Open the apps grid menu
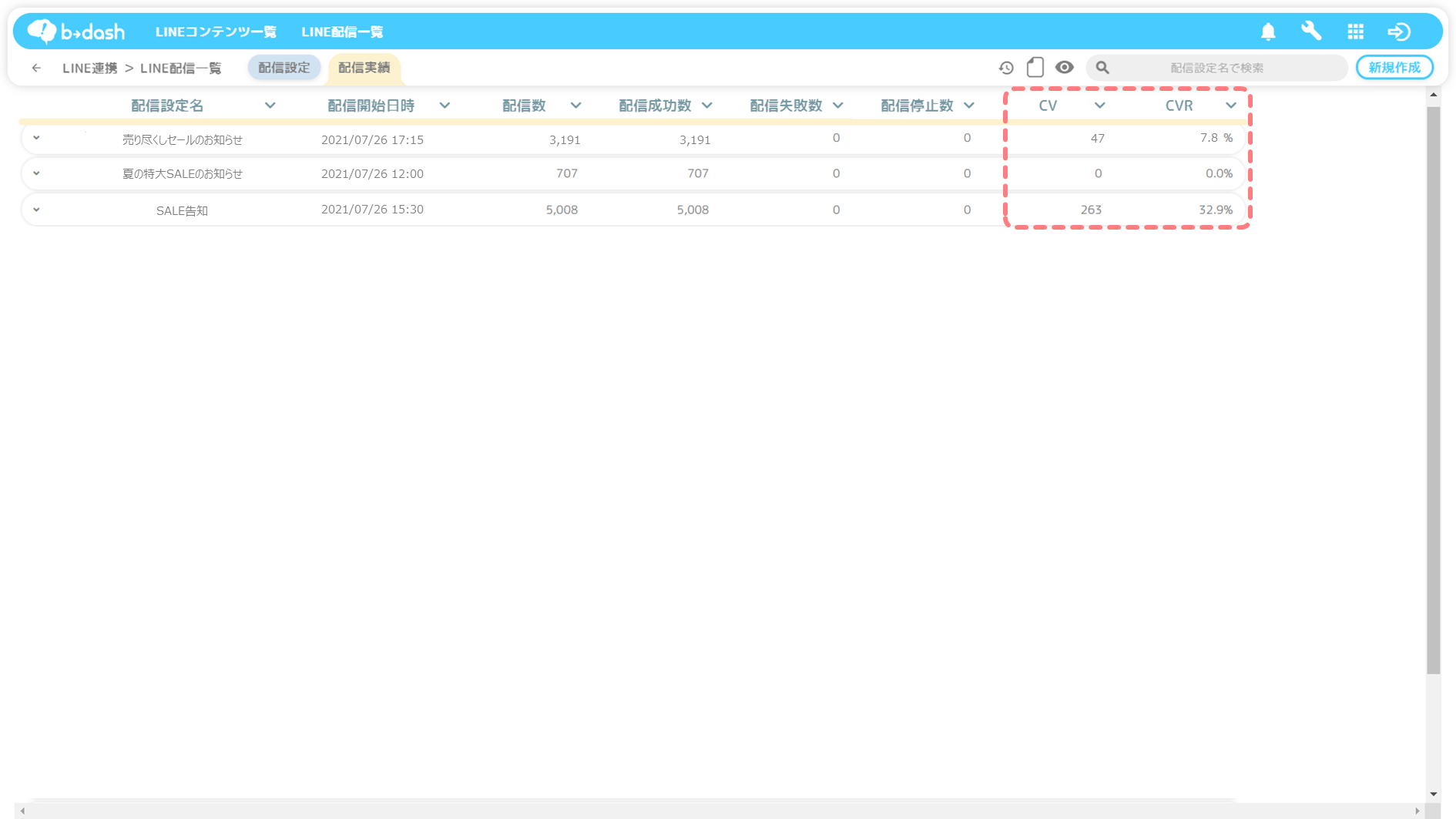Image resolution: width=1456 pixels, height=819 pixels. (1355, 32)
